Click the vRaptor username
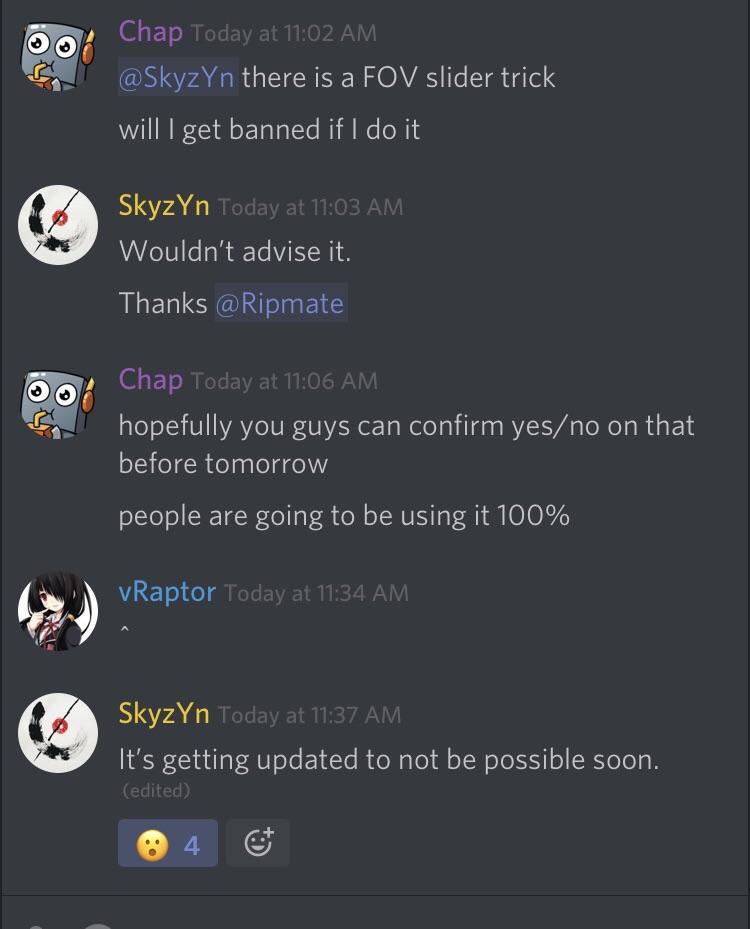Screen dimensions: 750x929 (167, 592)
